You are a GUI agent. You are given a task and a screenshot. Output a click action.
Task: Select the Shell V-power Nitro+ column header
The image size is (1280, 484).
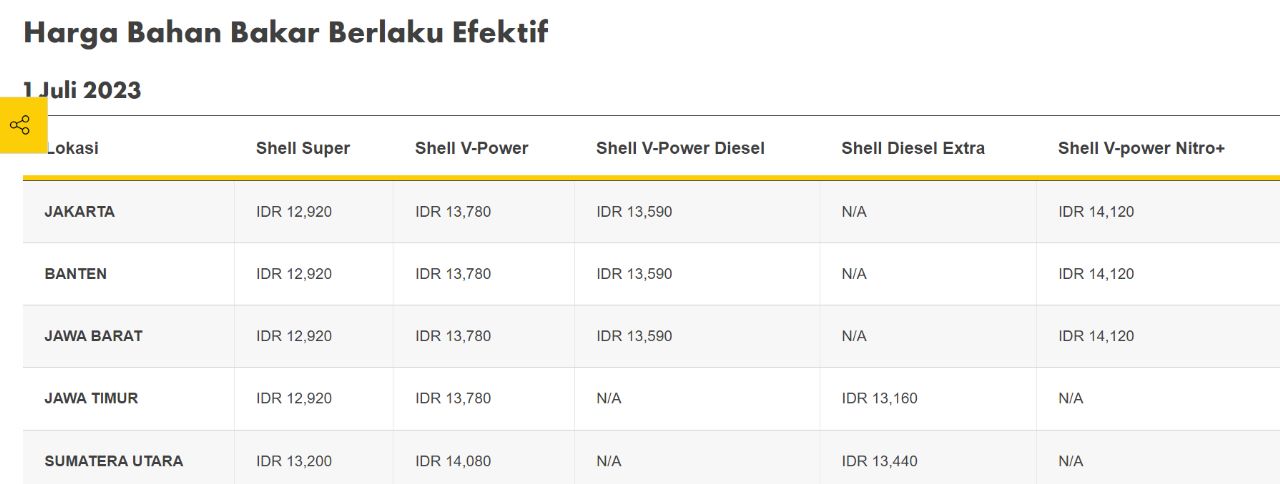(1141, 148)
